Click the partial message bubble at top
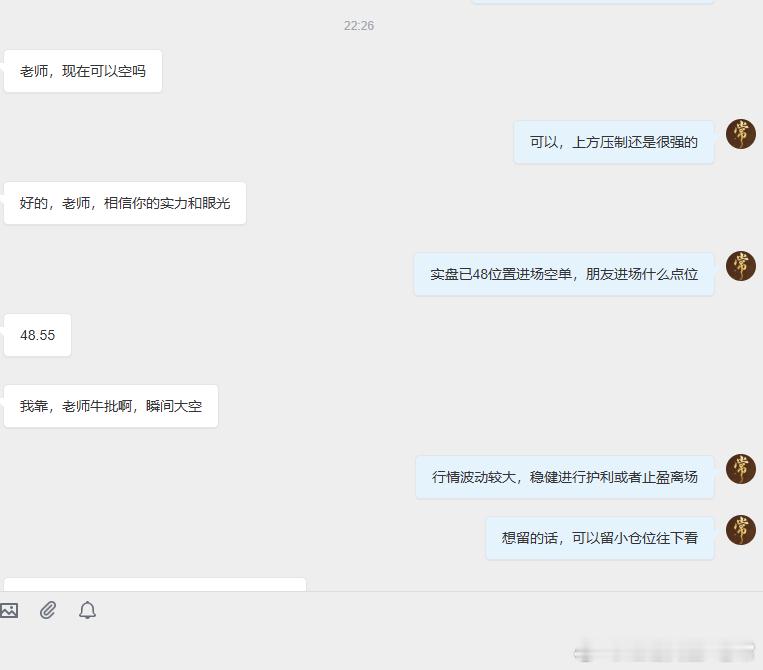Viewport: 763px width, 670px height. coord(592,2)
